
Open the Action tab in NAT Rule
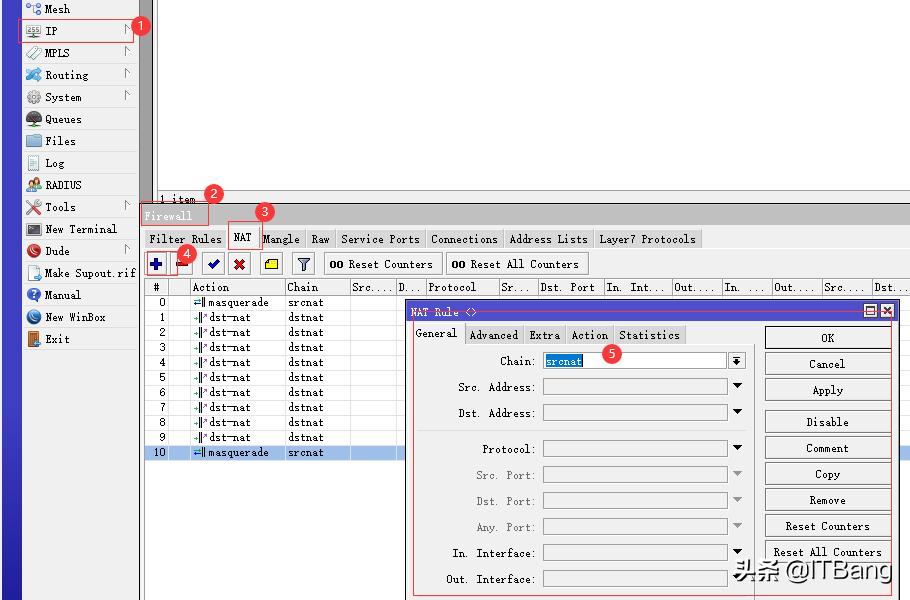[x=589, y=335]
